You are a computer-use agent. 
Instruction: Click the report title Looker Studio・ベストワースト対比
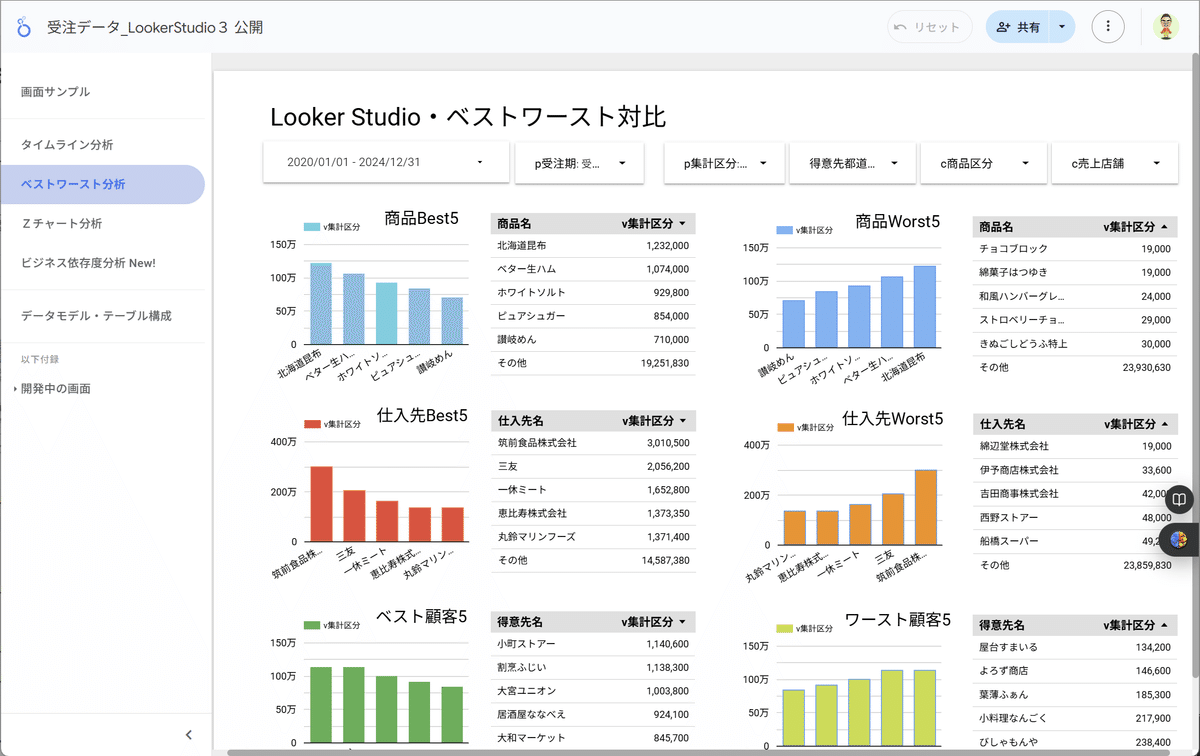pos(468,117)
